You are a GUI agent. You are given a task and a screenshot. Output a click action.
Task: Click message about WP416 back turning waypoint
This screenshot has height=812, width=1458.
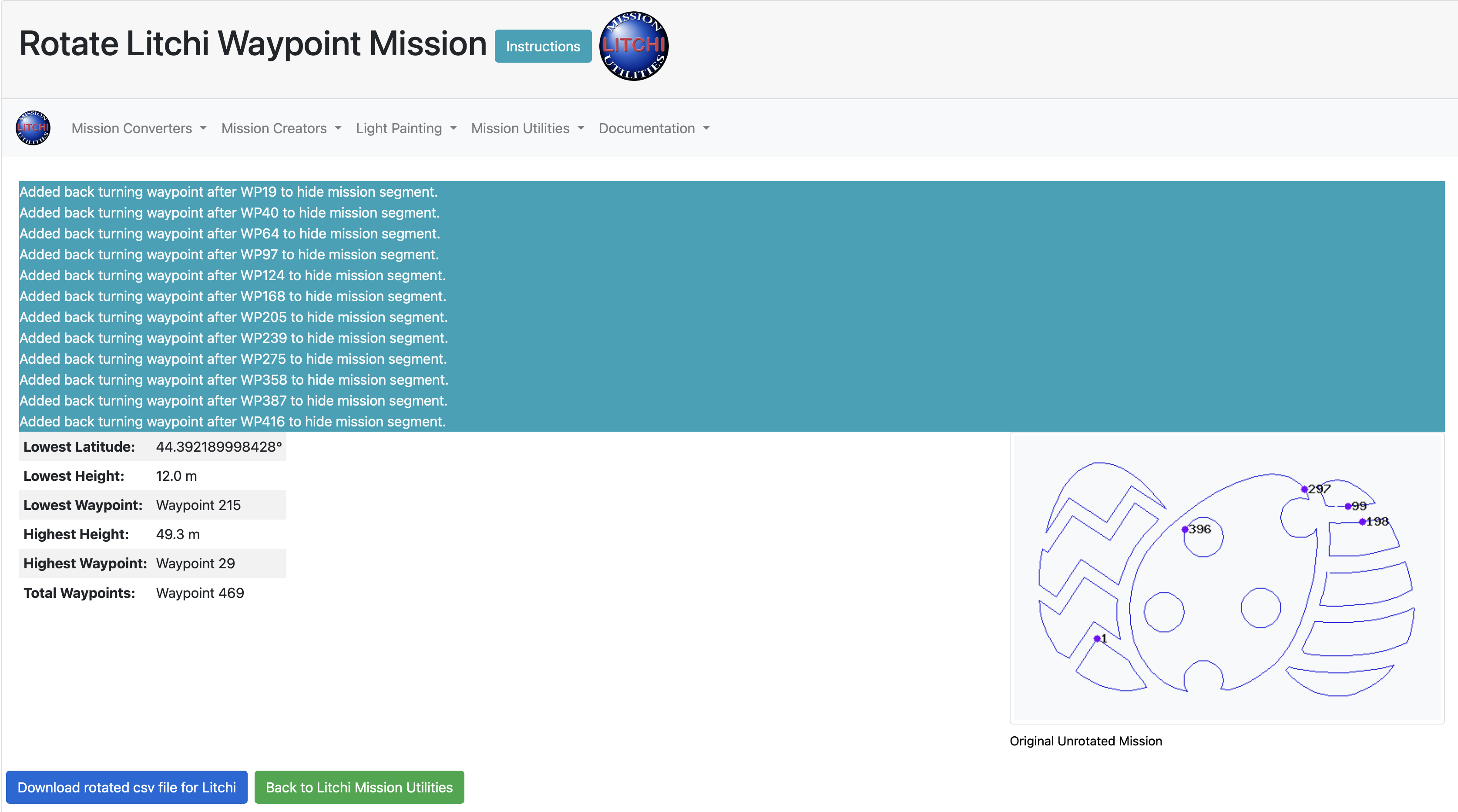coord(232,422)
